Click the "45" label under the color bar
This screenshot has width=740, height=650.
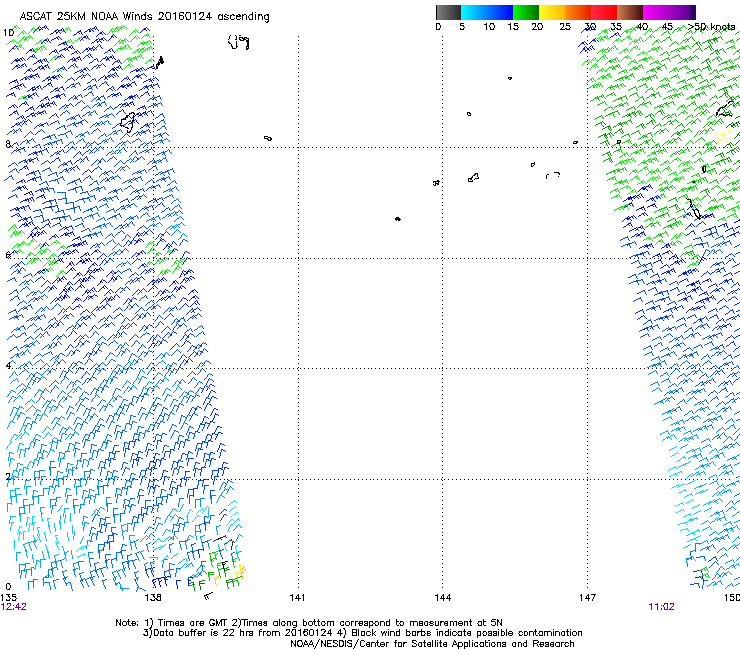tap(667, 27)
